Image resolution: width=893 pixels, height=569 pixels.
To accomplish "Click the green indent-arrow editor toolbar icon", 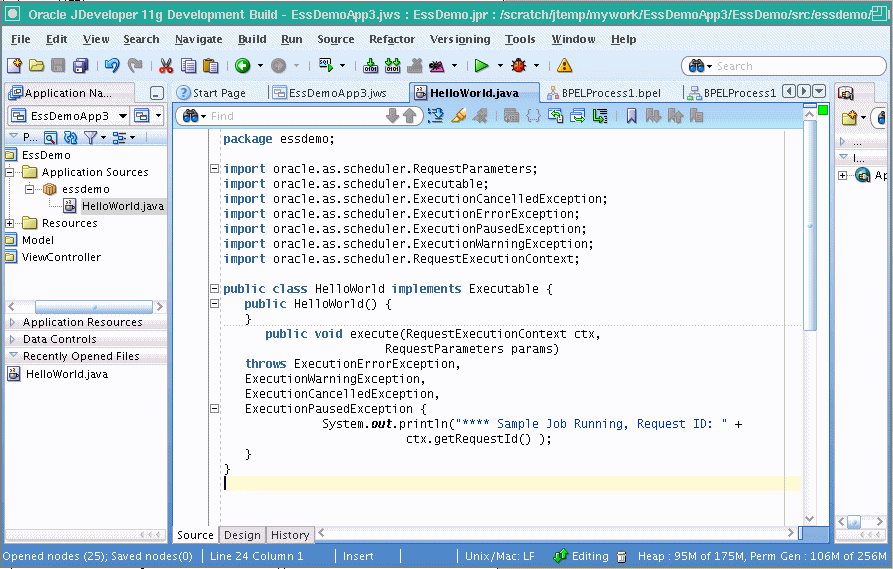I will coord(600,116).
